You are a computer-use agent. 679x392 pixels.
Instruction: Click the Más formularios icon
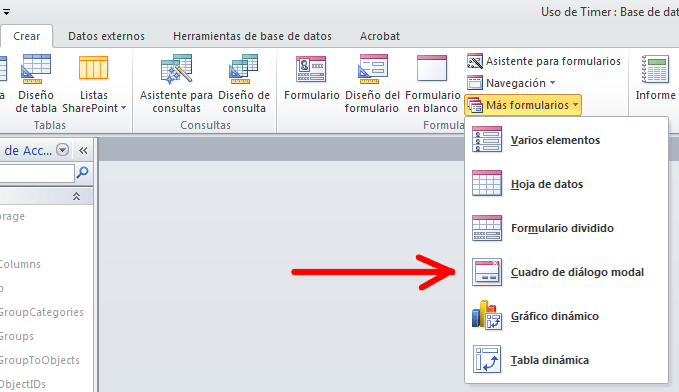tap(475, 105)
